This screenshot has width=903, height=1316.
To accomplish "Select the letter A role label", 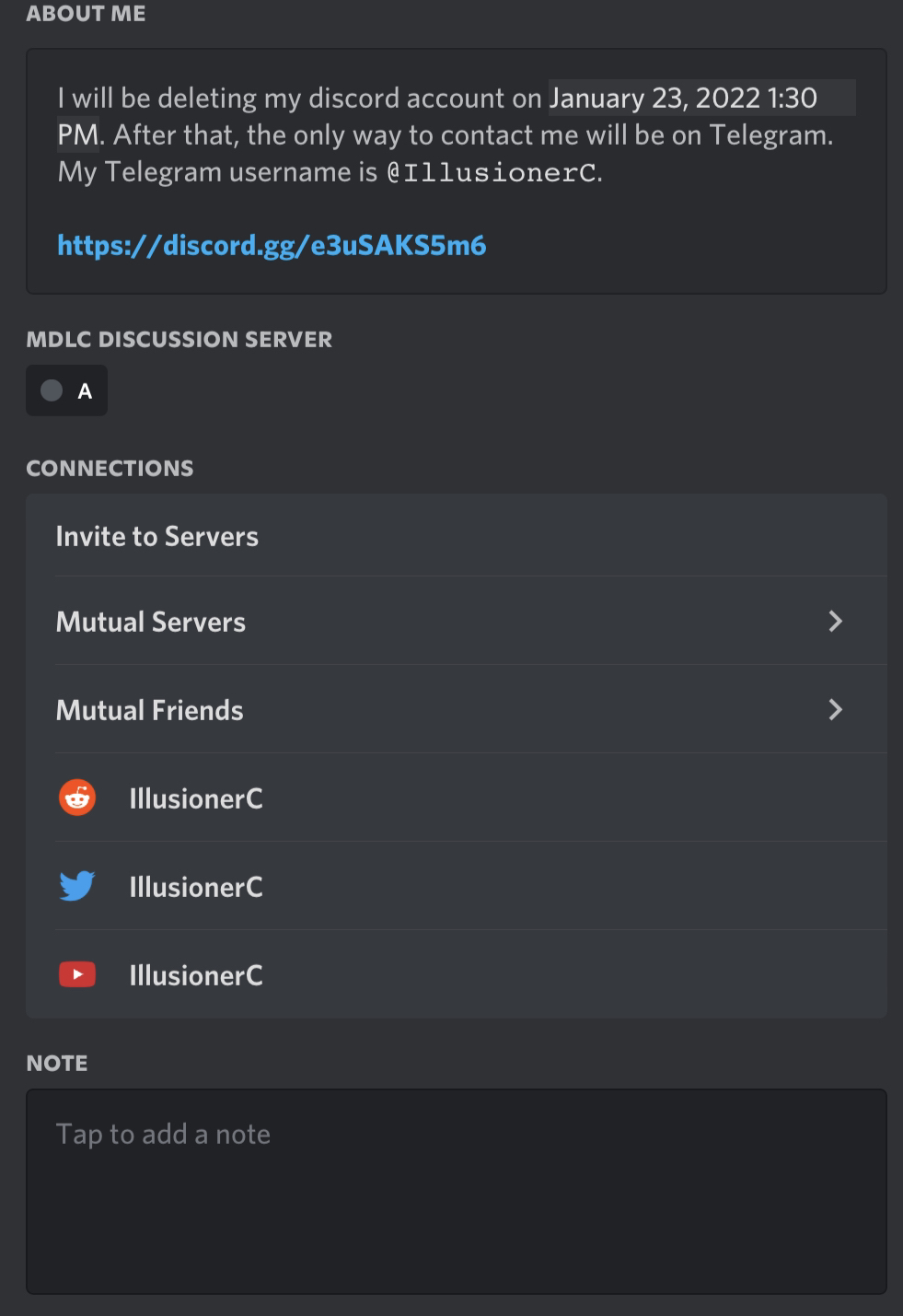I will tap(85, 391).
